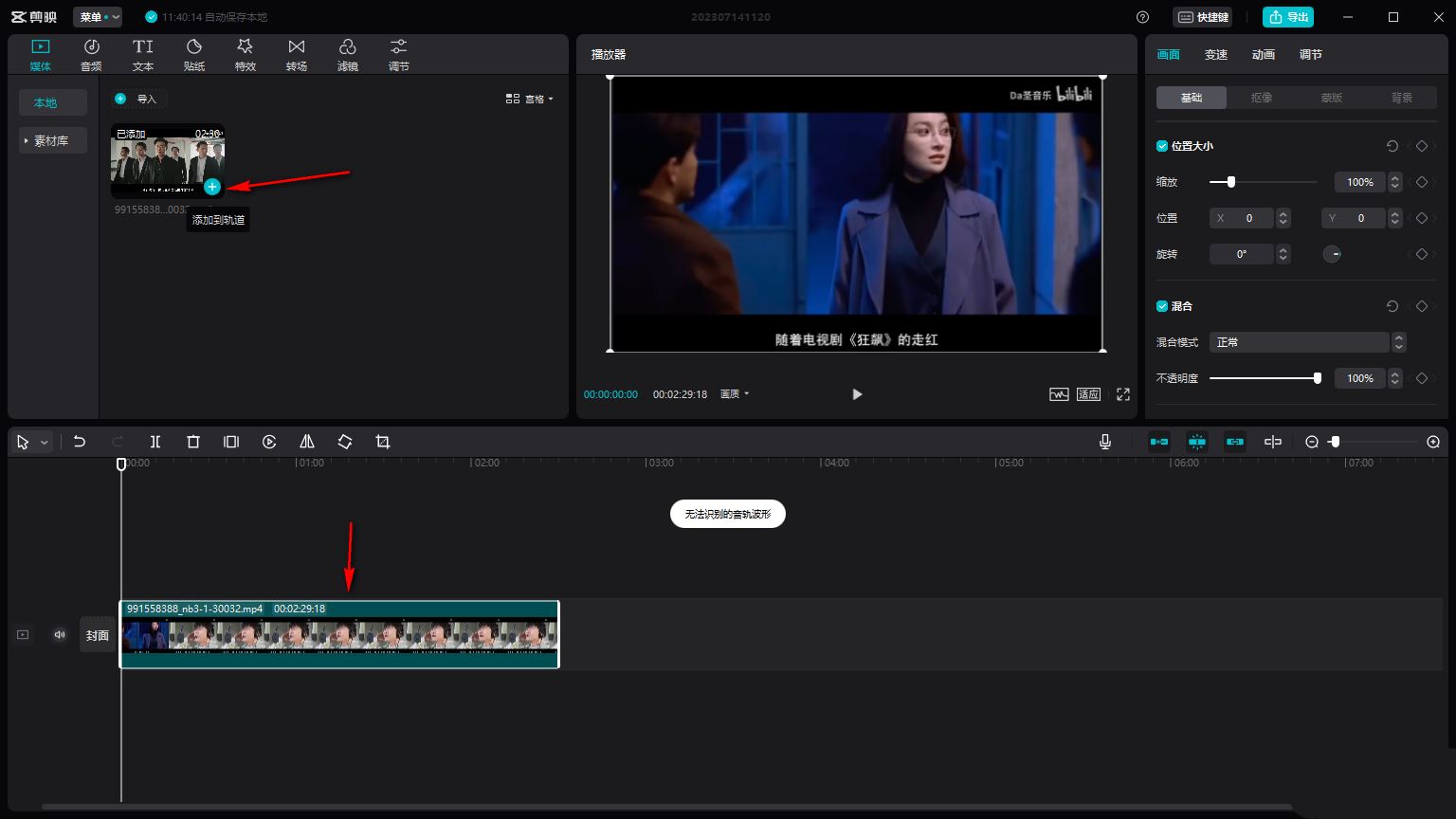Add keyframe for 旋转 rotation
This screenshot has height=819, width=1456.
1422,254
